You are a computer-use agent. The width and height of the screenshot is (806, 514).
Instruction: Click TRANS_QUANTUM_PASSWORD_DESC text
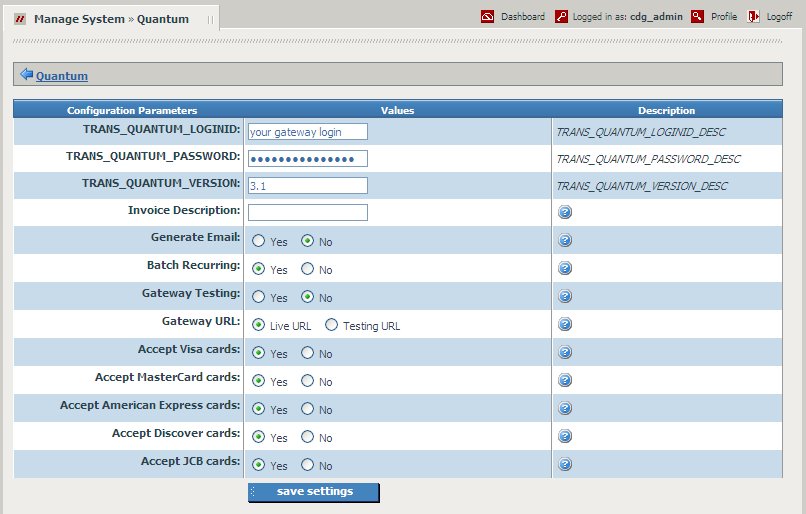click(x=648, y=159)
